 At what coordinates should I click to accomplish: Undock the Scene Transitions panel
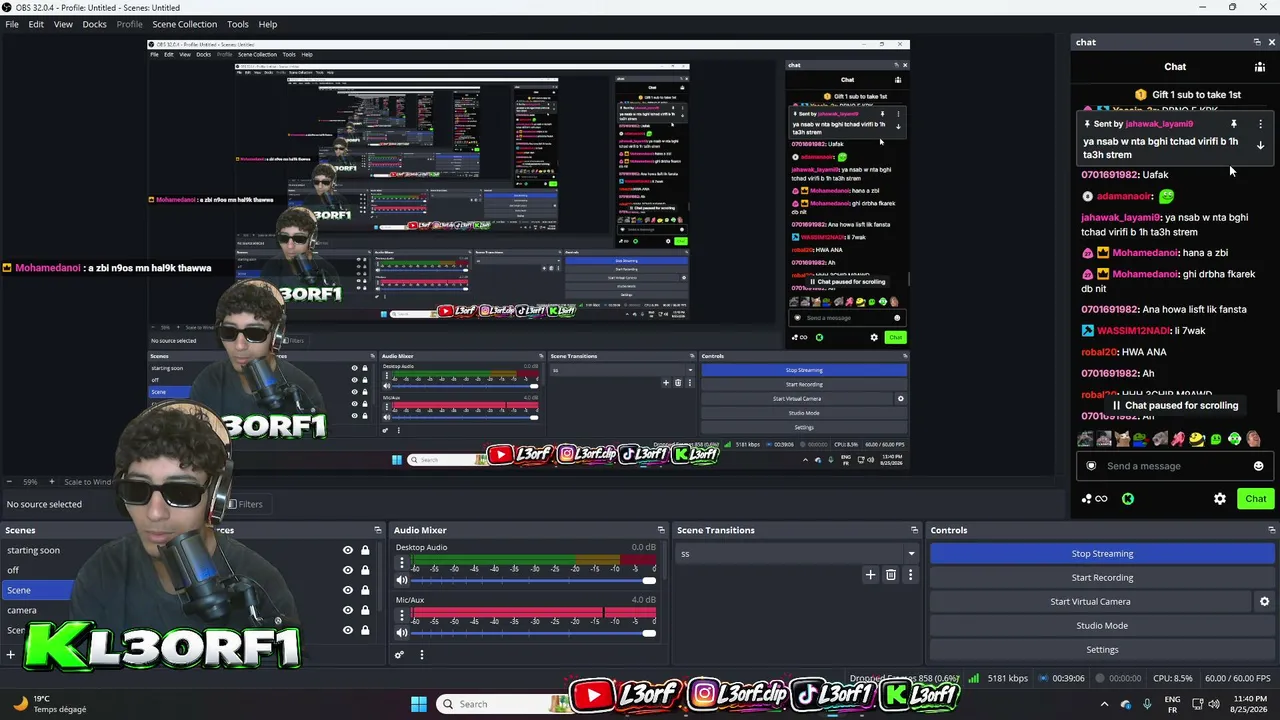(x=914, y=530)
